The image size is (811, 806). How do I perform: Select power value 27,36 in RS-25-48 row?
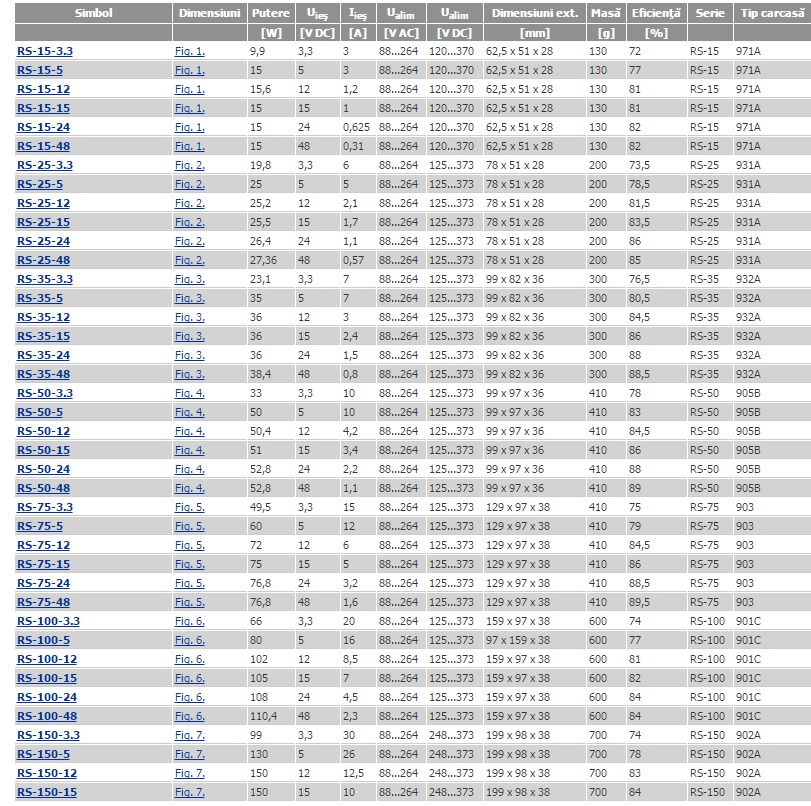pos(263,260)
